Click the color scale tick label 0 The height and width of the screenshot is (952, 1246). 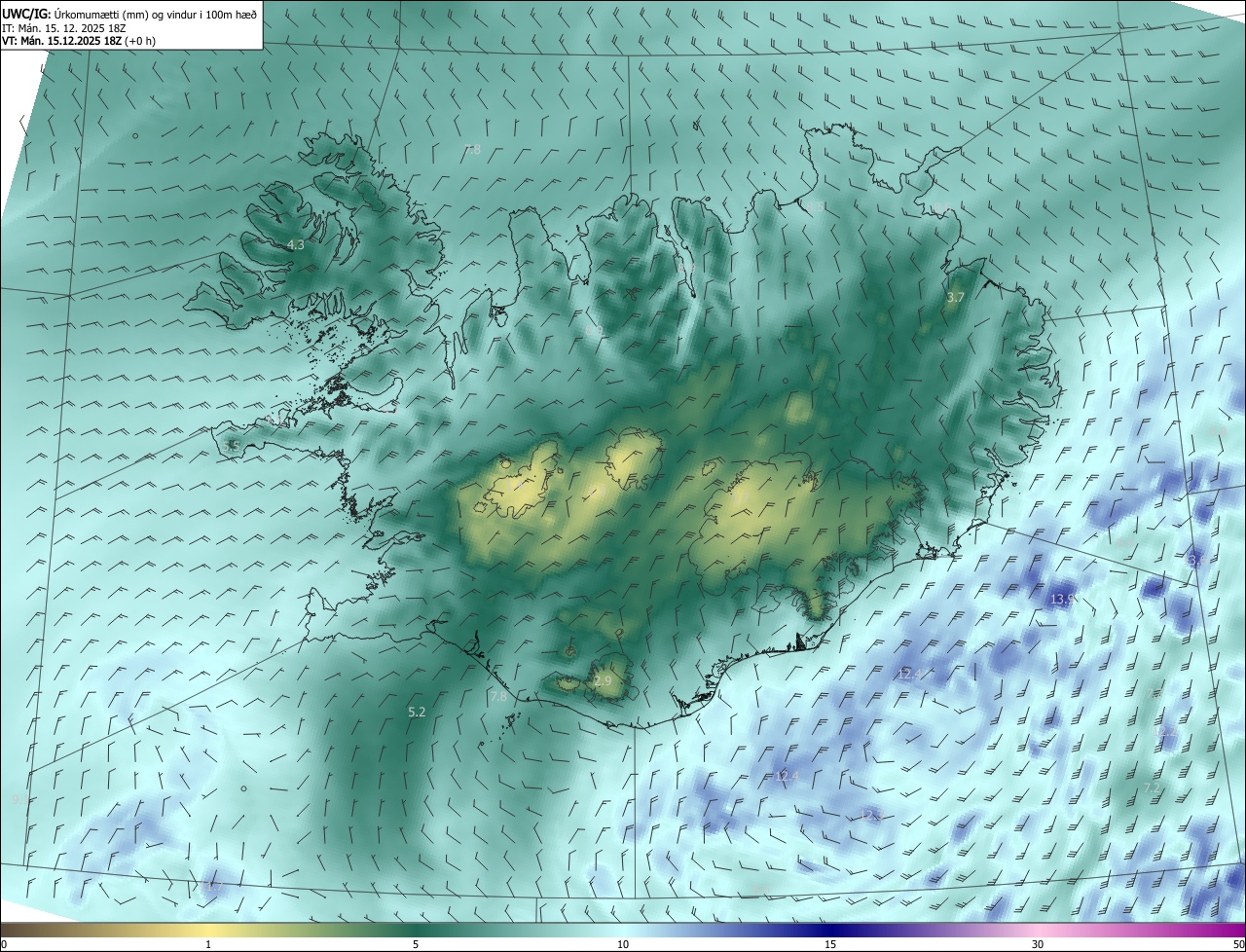[4, 945]
